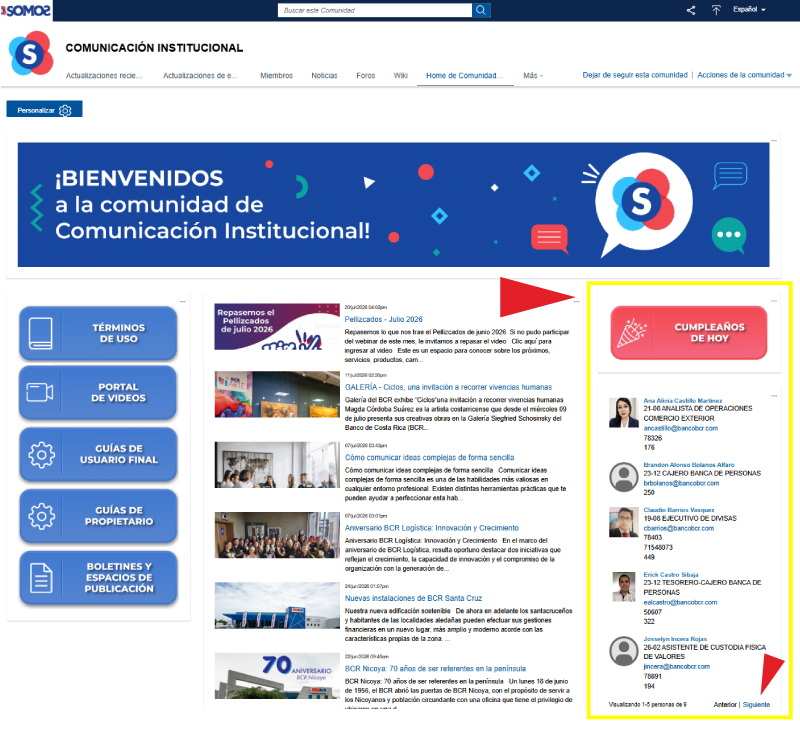The width and height of the screenshot is (800, 732).
Task: Click the SOMOS logo in top left
Action: coord(26,10)
